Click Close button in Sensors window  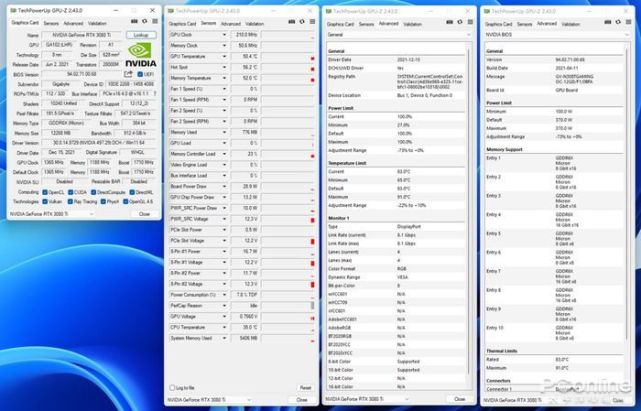302,400
